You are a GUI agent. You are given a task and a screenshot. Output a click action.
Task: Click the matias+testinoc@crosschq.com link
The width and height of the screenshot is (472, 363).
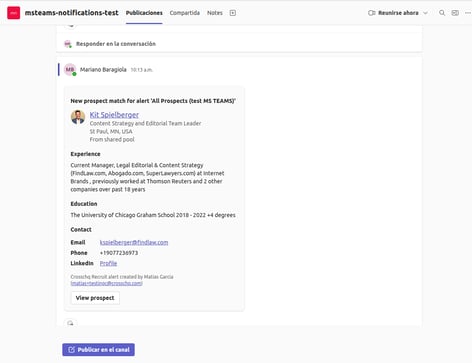click(106, 283)
